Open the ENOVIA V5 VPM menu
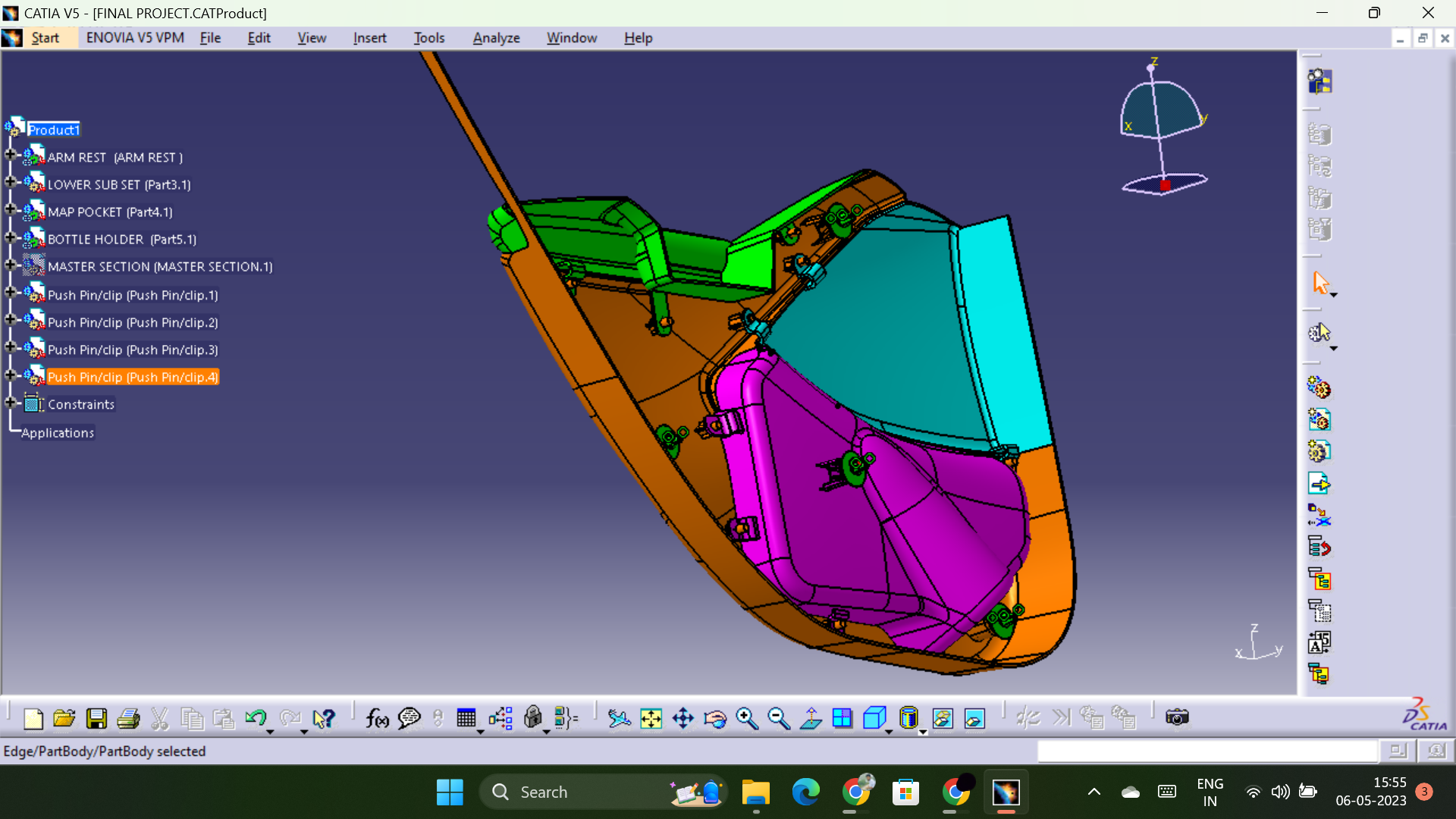 [x=135, y=38]
